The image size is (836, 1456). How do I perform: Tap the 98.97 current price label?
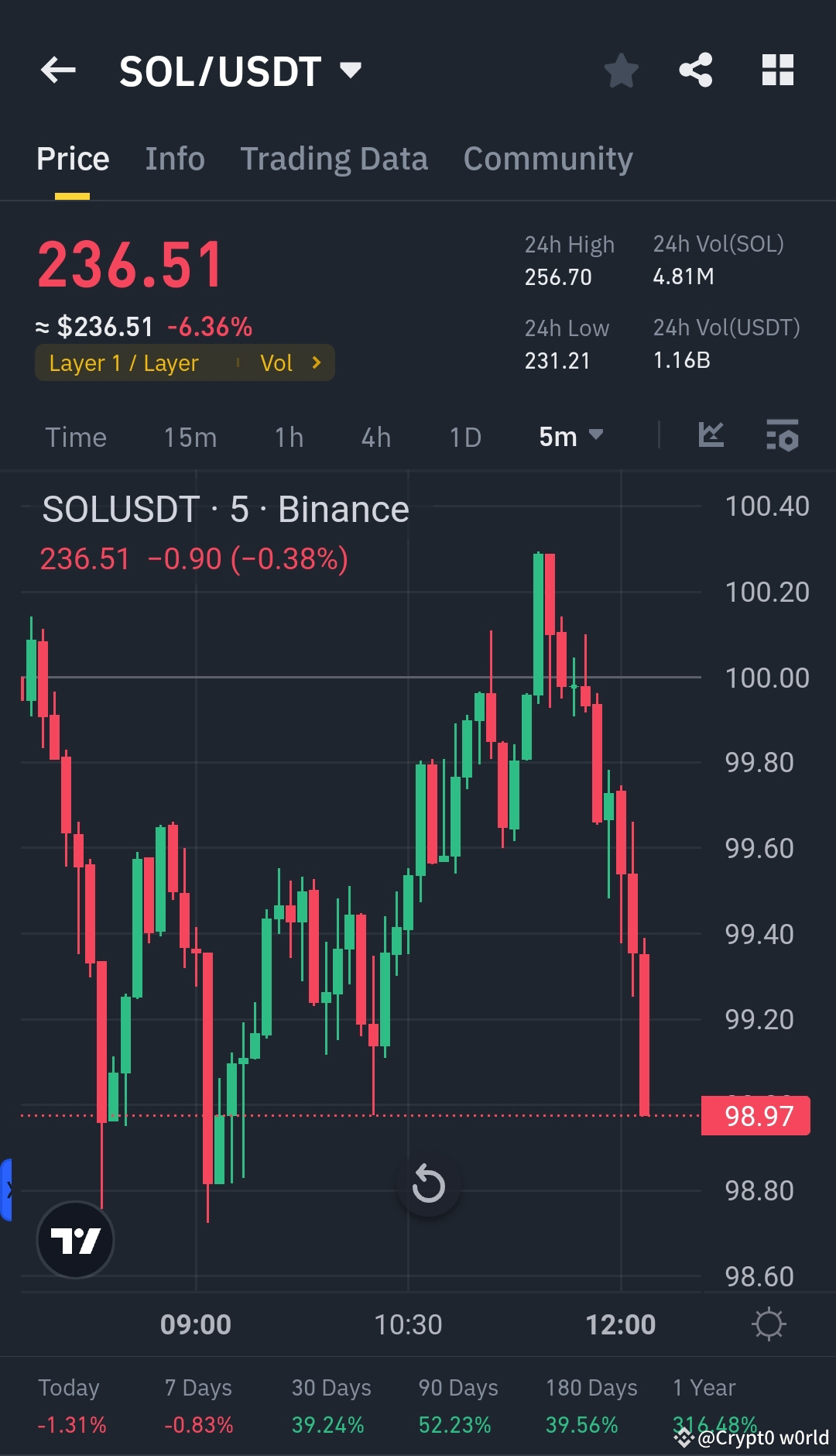(x=755, y=1116)
